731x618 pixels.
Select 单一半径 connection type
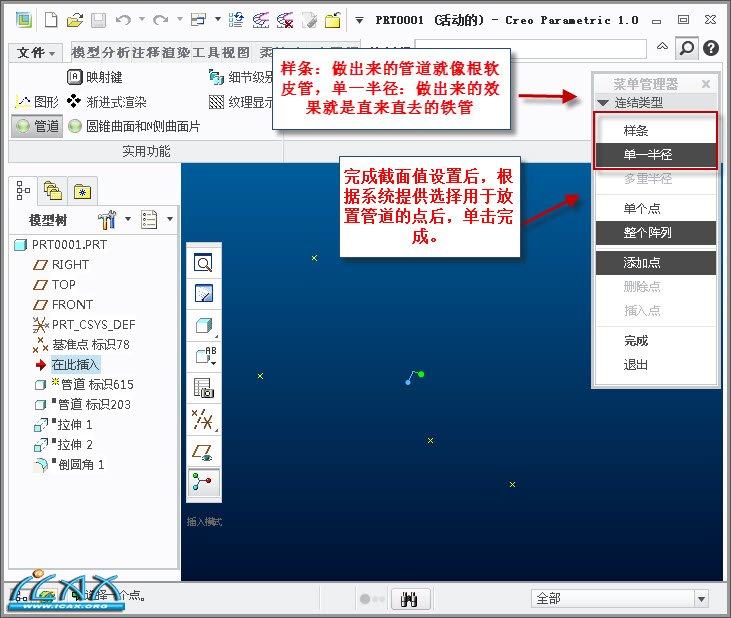click(655, 154)
